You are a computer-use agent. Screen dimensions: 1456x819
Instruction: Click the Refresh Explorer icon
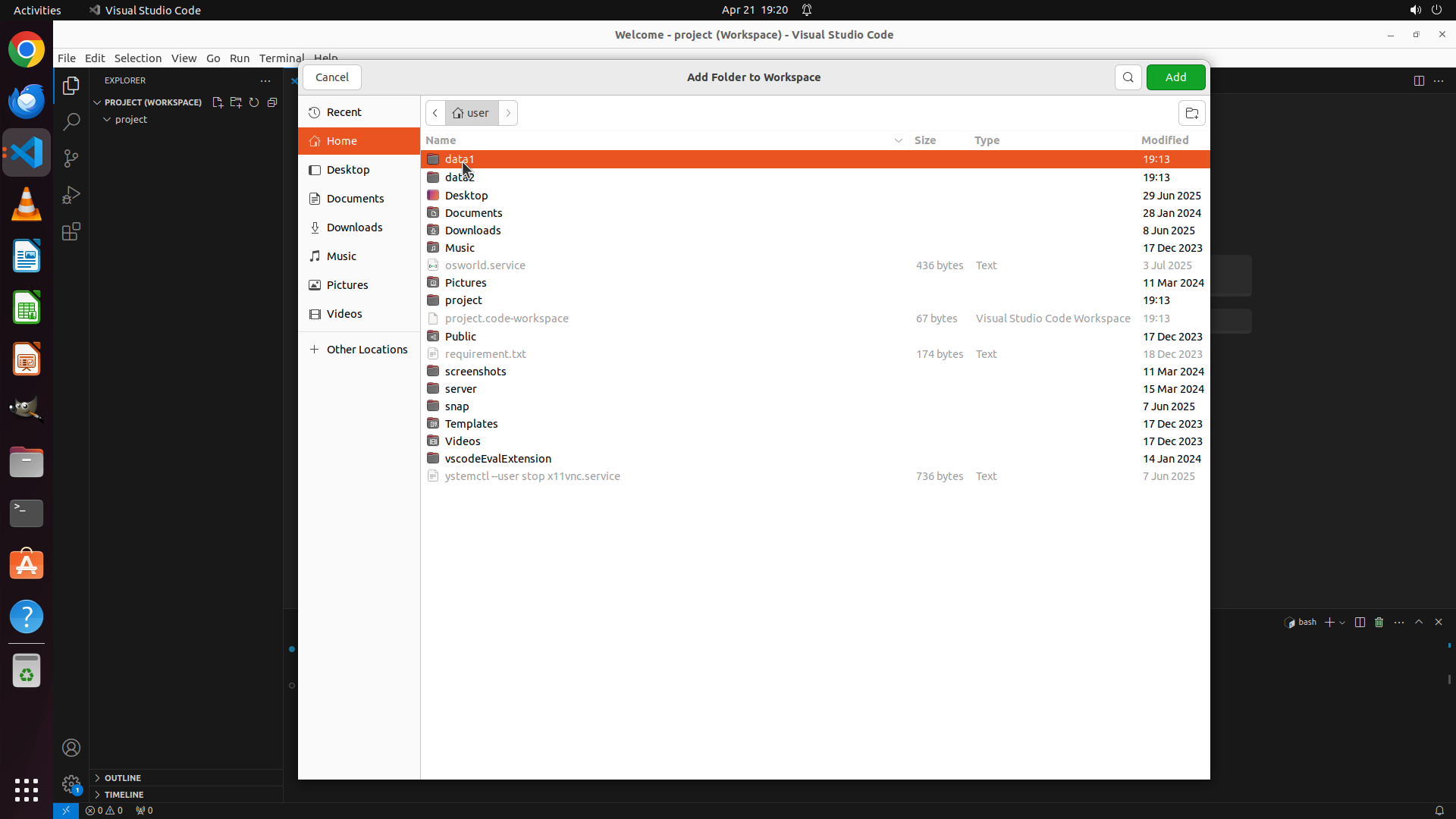click(254, 102)
